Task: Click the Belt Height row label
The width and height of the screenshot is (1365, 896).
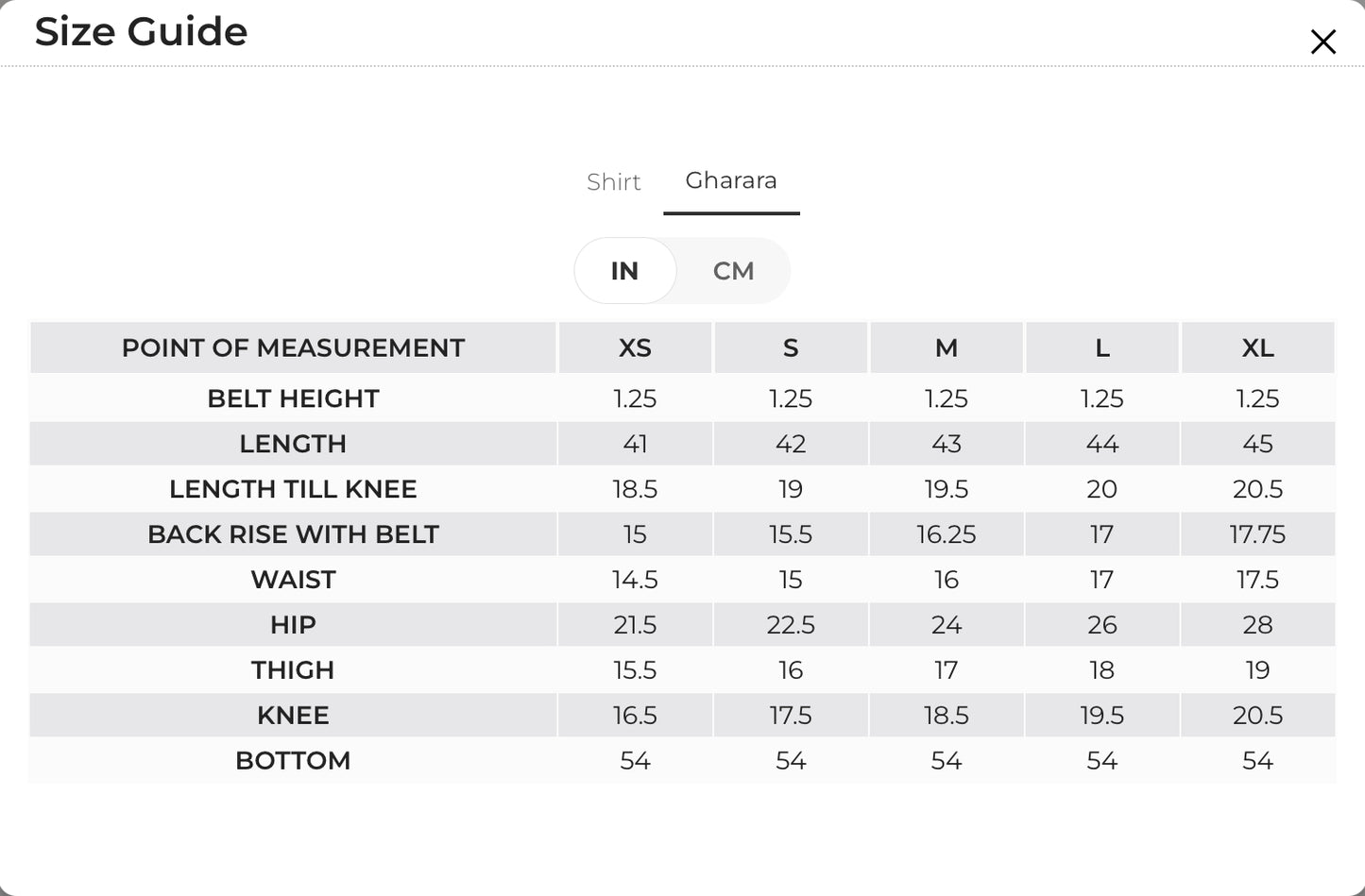Action: click(x=293, y=398)
